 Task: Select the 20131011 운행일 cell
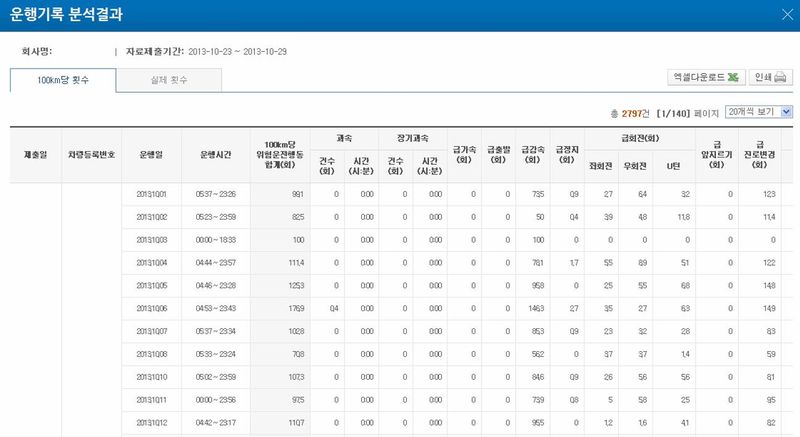pyautogui.click(x=151, y=400)
